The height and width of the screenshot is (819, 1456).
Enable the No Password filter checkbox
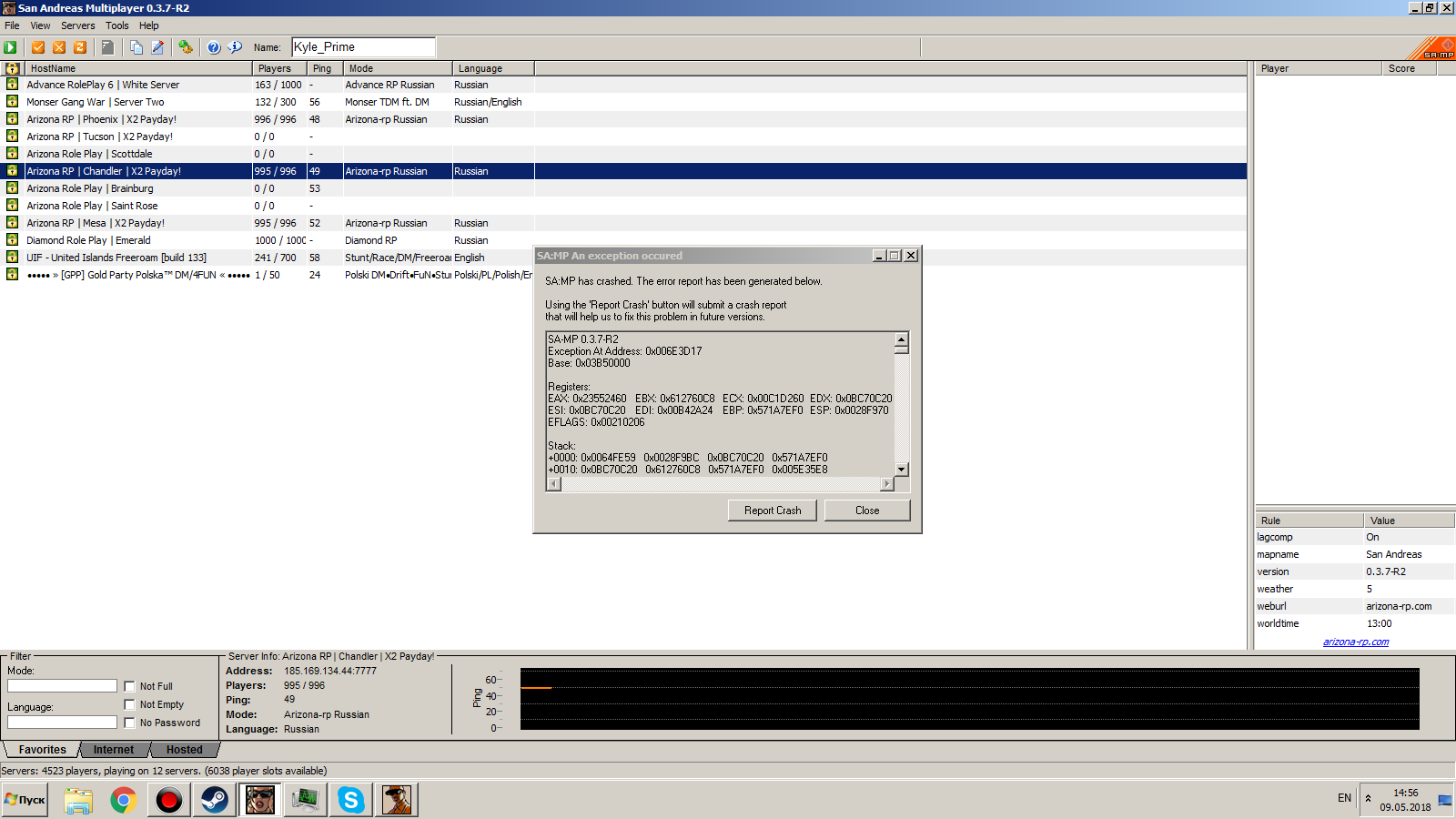pos(129,723)
